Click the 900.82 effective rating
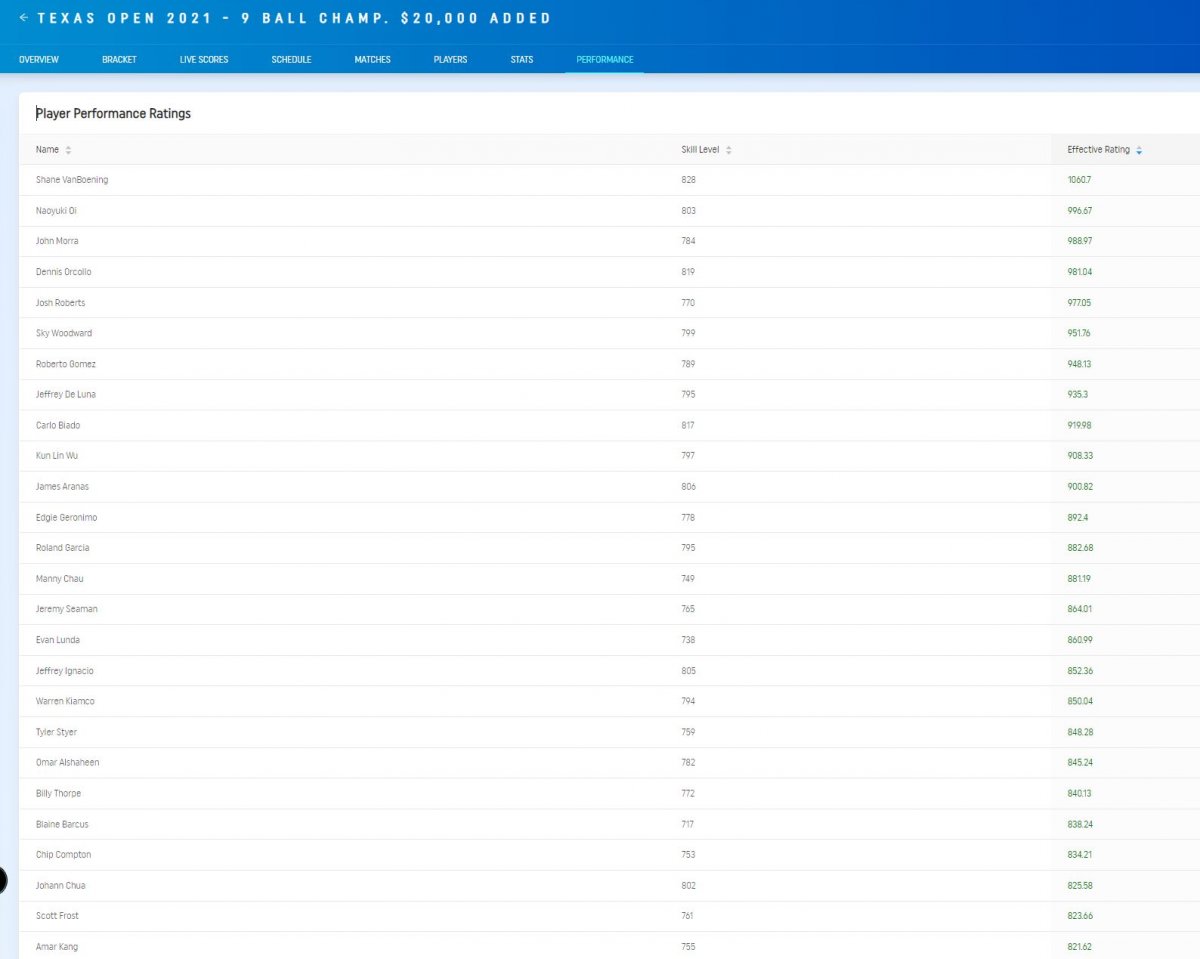This screenshot has width=1200, height=959. tap(1080, 486)
